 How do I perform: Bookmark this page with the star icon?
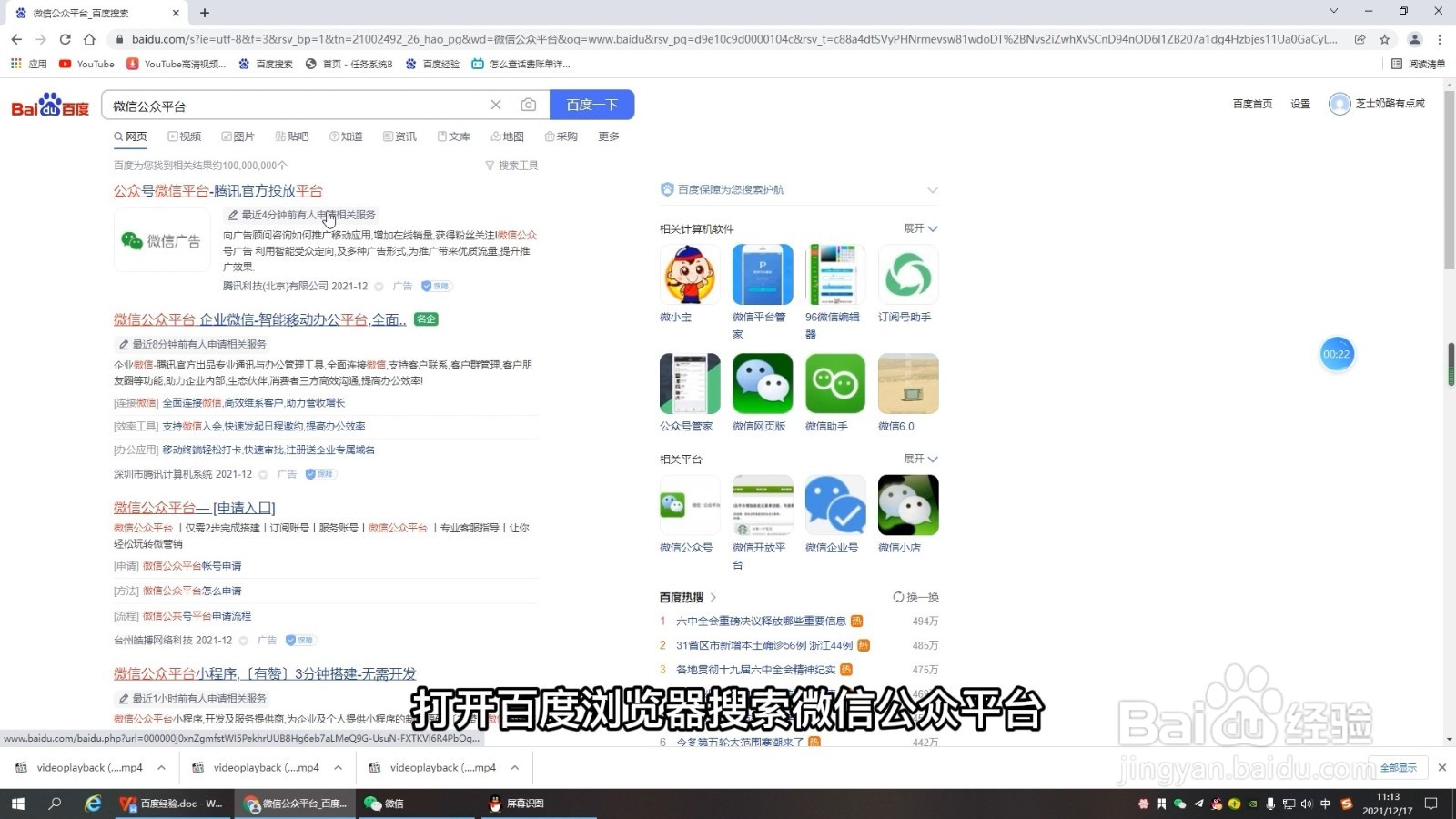1384,39
